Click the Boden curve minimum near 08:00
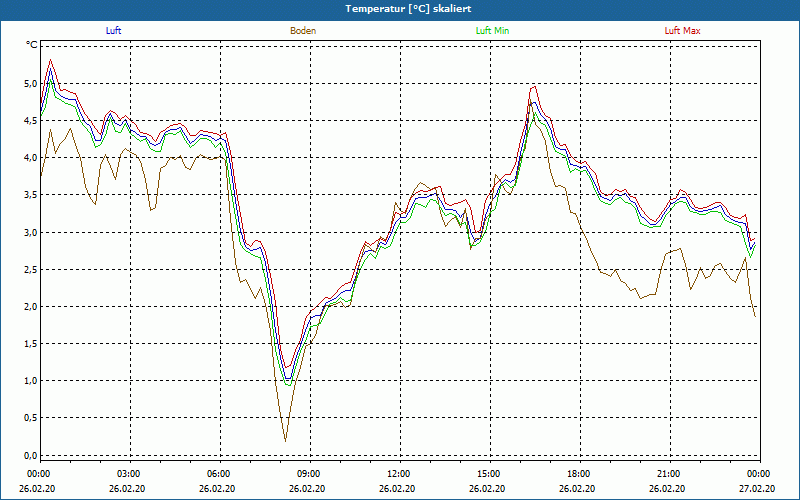The image size is (800, 500). tap(285, 440)
